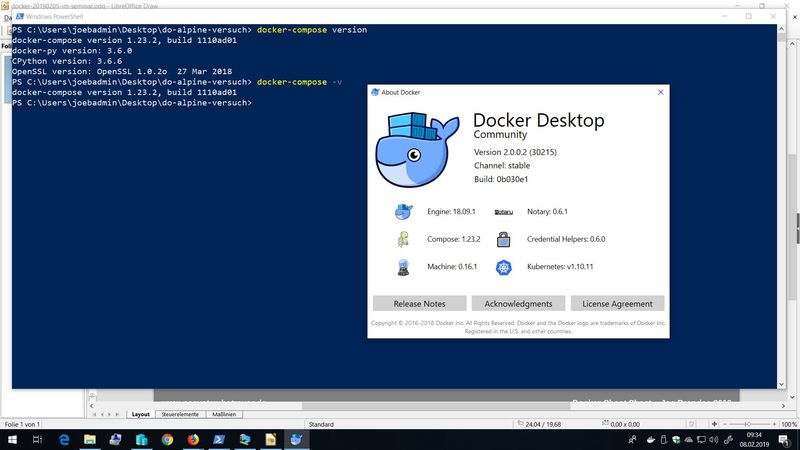Image resolution: width=800 pixels, height=450 pixels.
Task: Click the Docker Machine icon
Action: coord(403,267)
